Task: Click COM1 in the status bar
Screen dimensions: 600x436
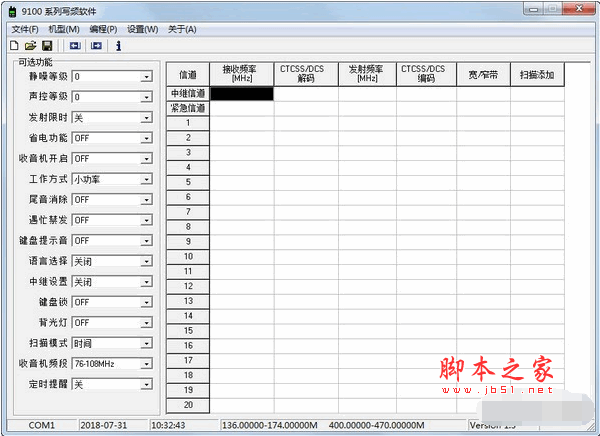Action: click(x=41, y=425)
